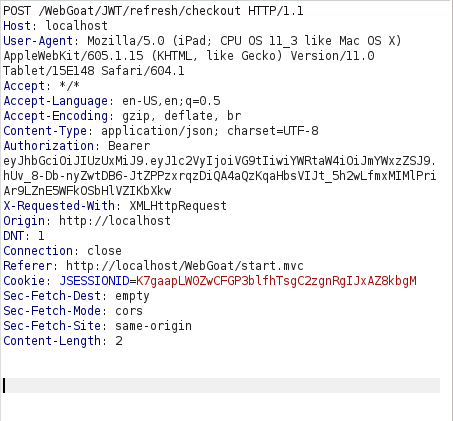Click the http://localhost origin value
Image resolution: width=453 pixels, height=421 pixels.
(115, 221)
